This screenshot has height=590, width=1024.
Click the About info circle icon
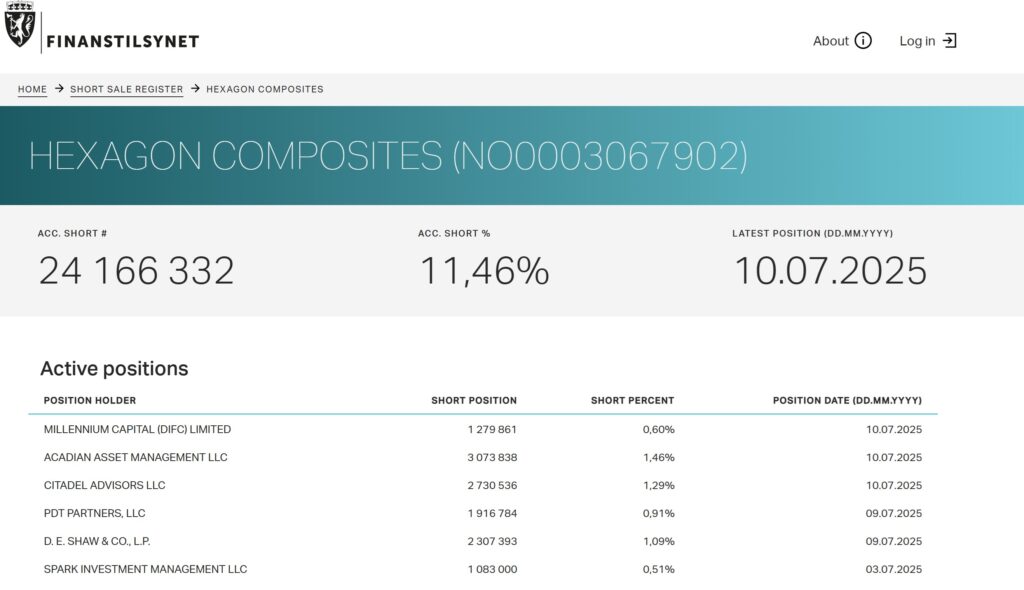863,41
